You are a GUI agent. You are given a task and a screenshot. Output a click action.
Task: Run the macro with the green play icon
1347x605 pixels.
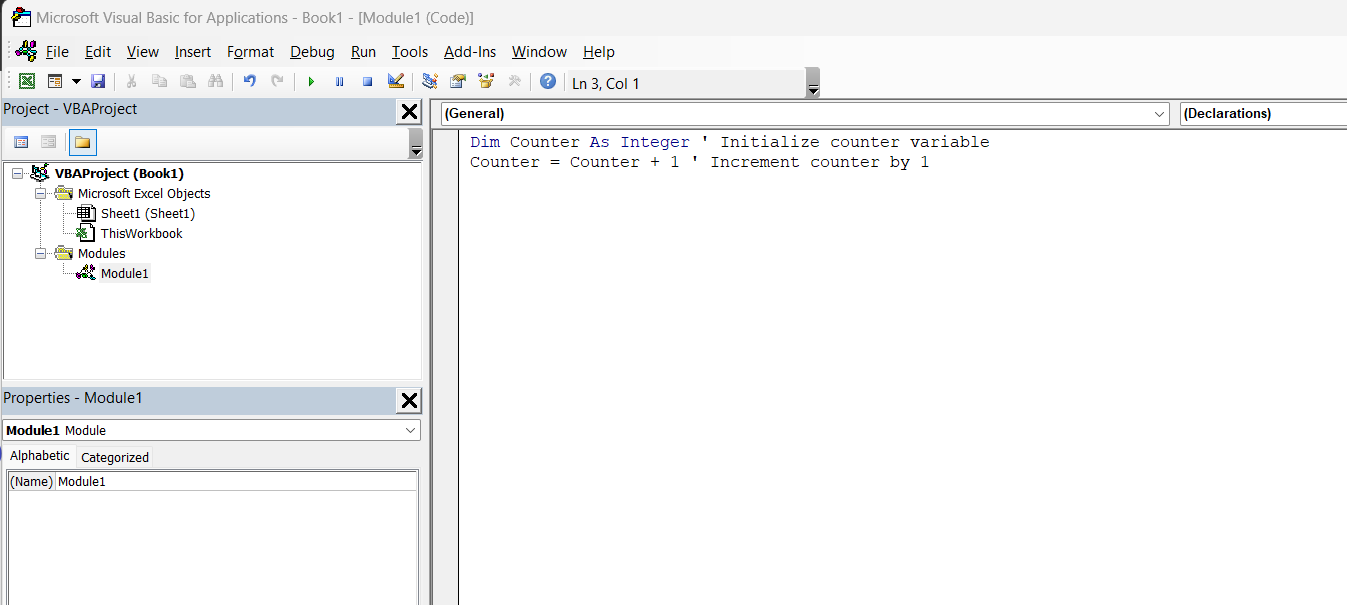tap(311, 82)
